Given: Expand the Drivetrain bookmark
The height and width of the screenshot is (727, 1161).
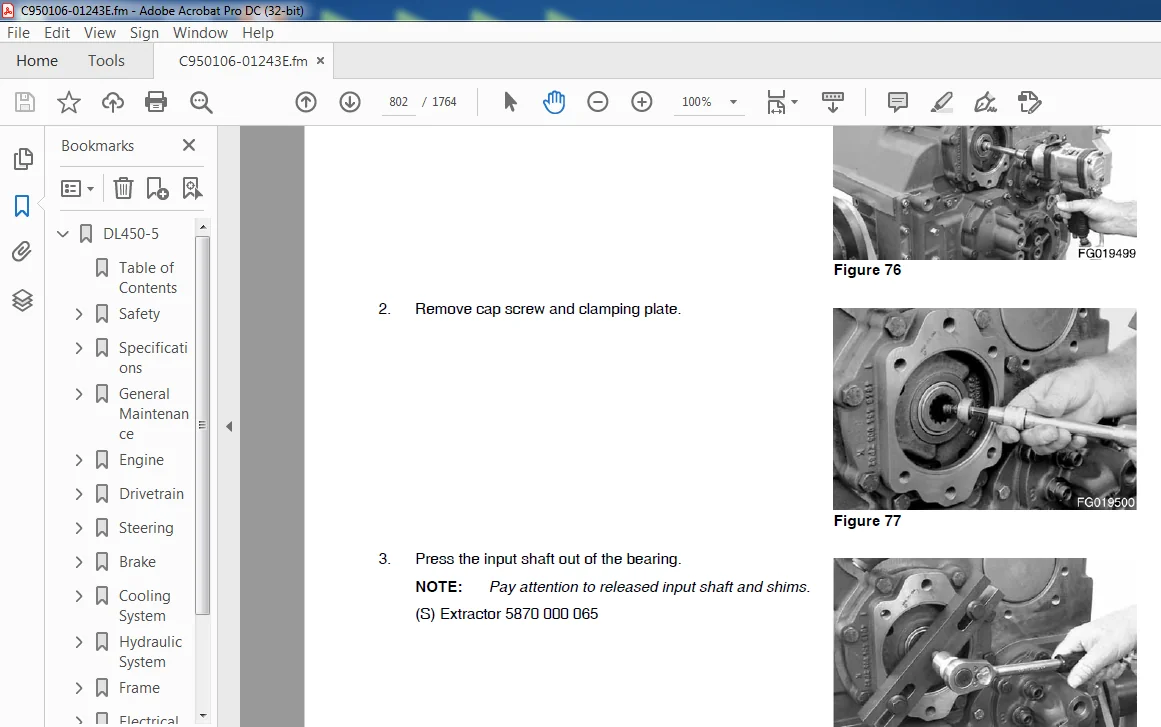Looking at the screenshot, I should [79, 494].
